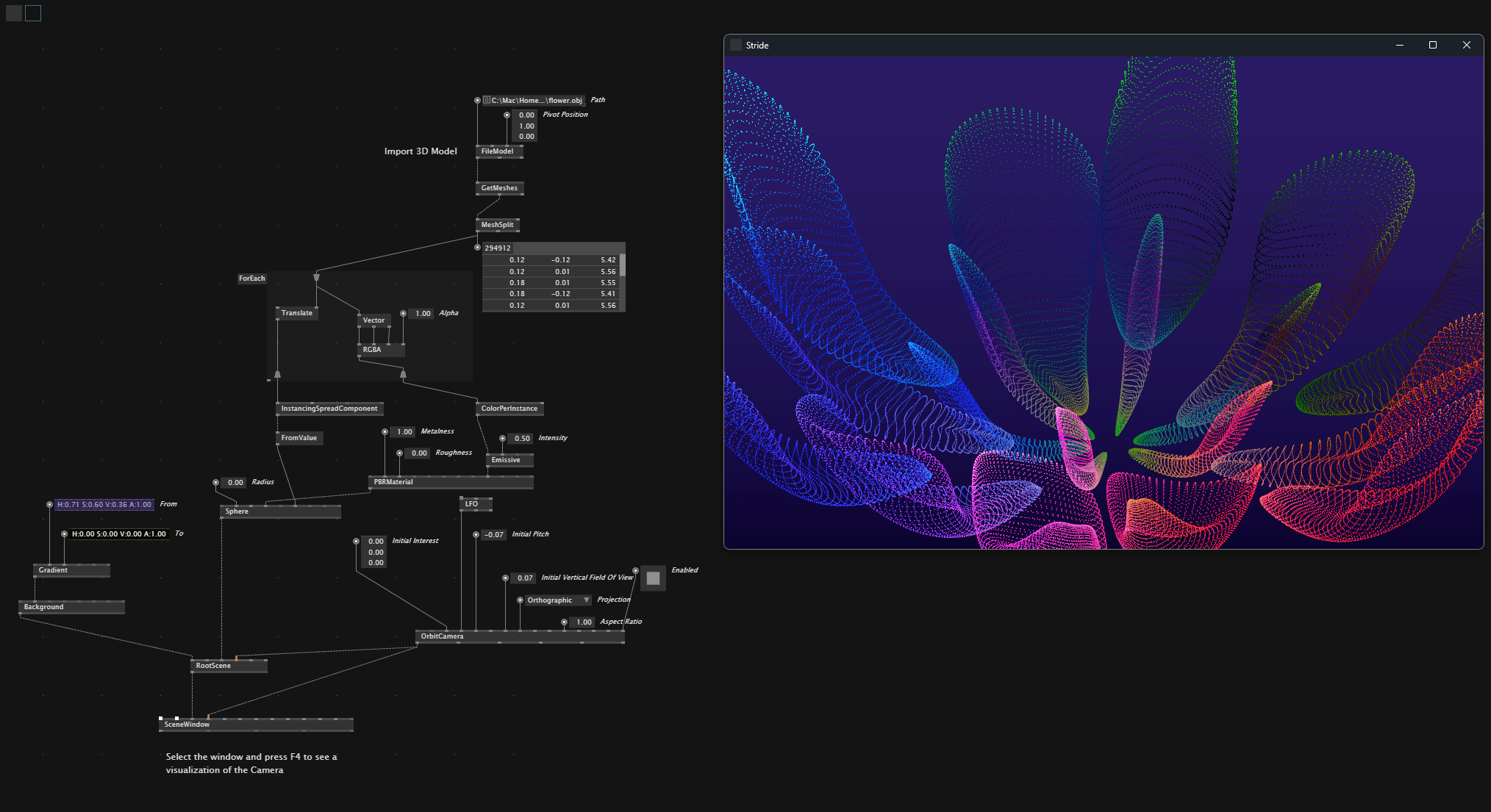This screenshot has width=1491, height=812.
Task: Select the PBRMaterial node
Action: (x=393, y=482)
